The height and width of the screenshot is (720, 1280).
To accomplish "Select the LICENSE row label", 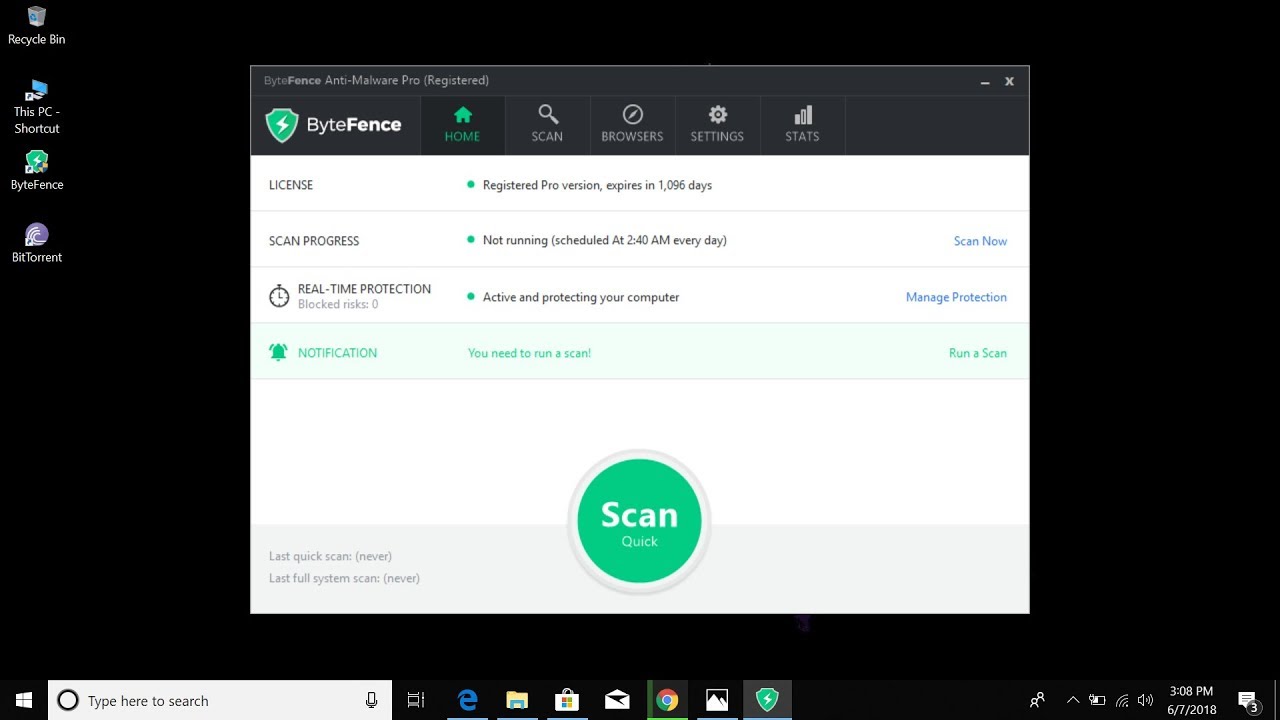I will [x=291, y=185].
